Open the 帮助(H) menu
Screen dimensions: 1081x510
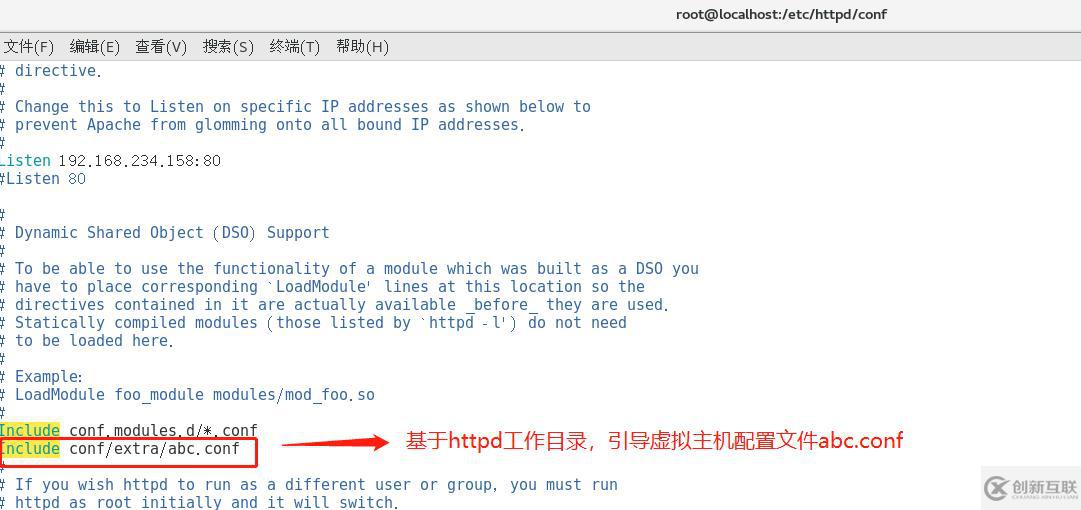pyautogui.click(x=362, y=47)
